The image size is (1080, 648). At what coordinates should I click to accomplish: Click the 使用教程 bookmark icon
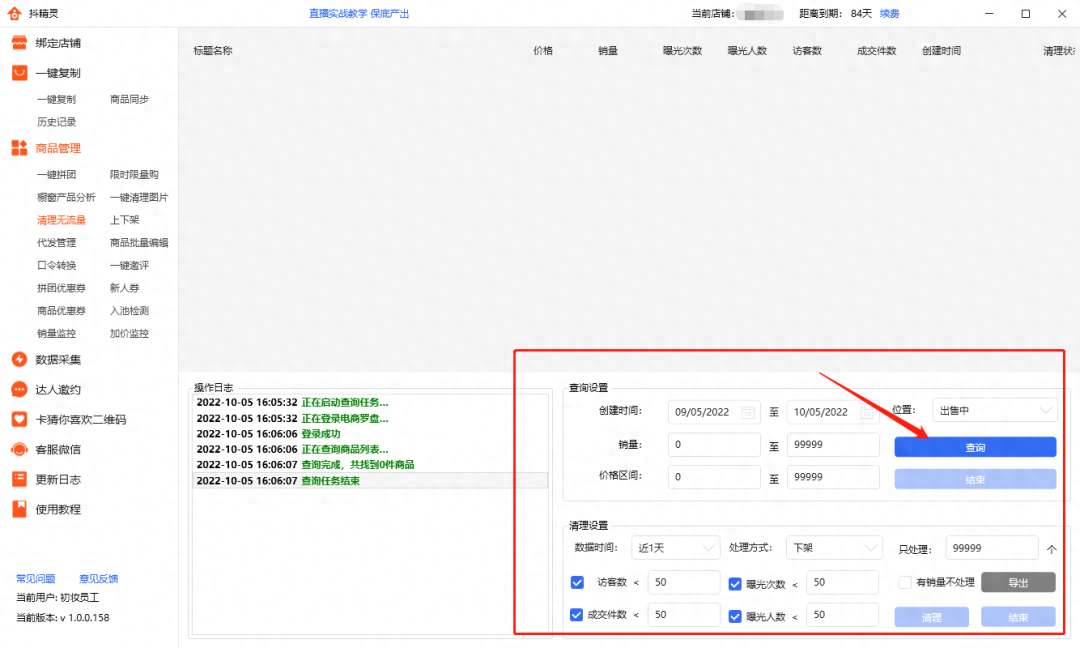tap(19, 509)
